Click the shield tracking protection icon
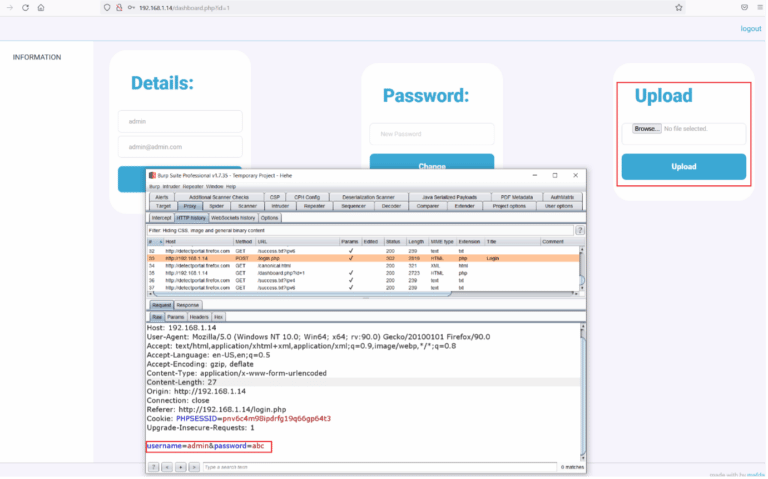Screen dimensions: 768x479 click(x=107, y=7)
